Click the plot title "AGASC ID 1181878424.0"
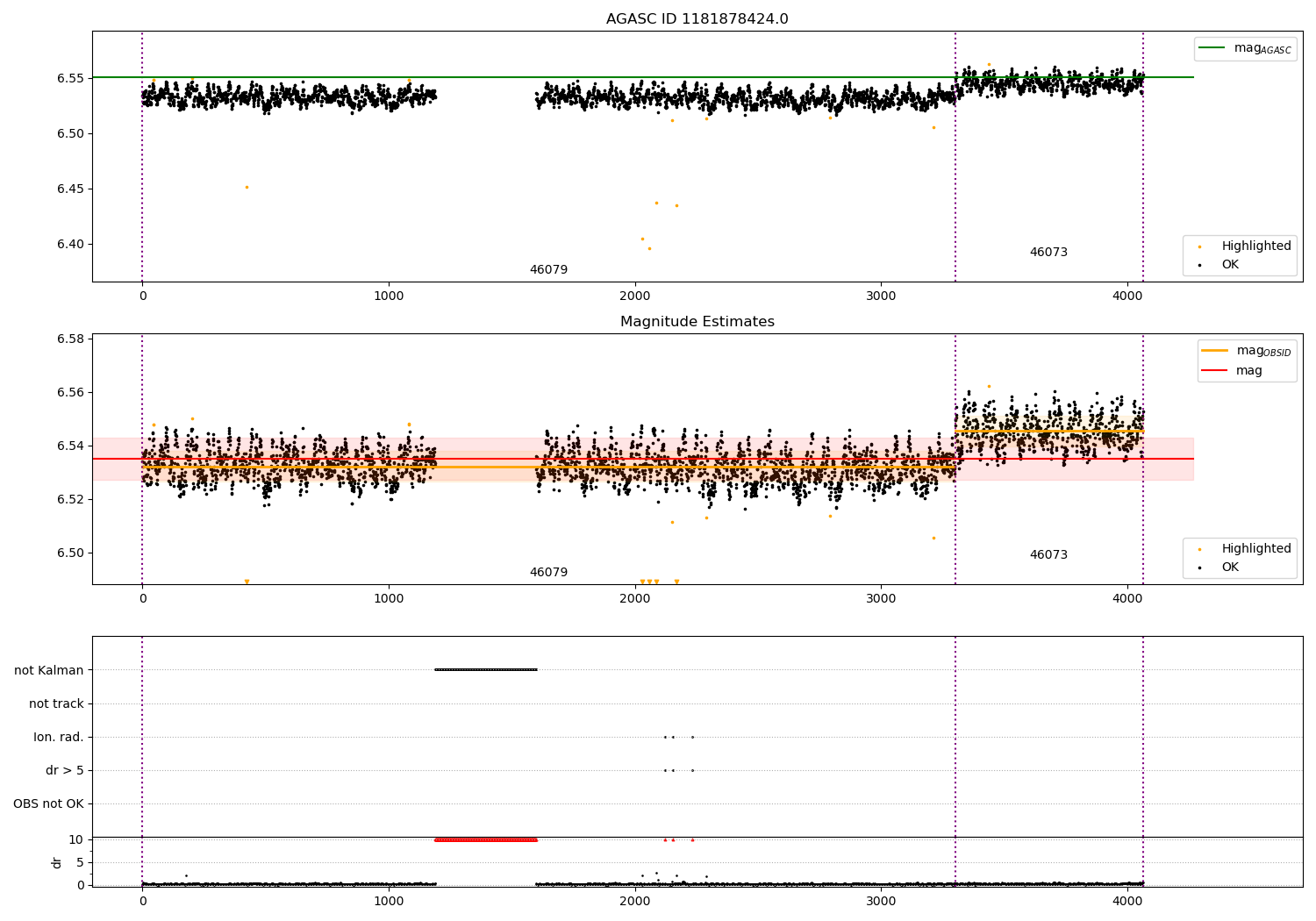Screen dimensions: 1316x921 697,19
